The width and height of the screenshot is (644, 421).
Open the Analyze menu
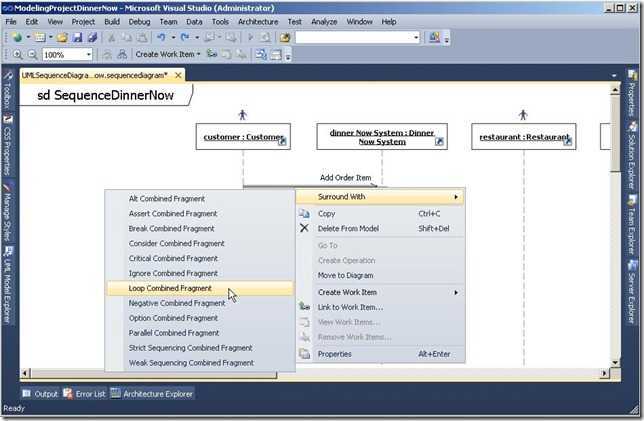324,22
